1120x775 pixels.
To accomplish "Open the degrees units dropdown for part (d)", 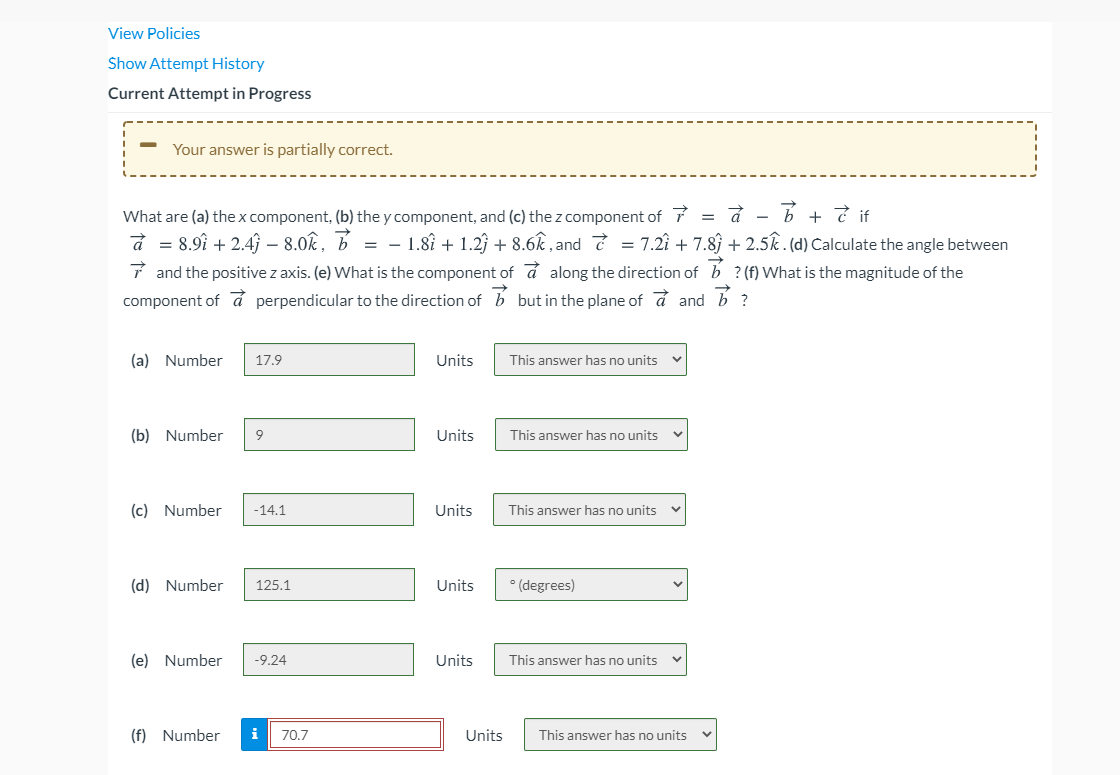I will point(590,584).
